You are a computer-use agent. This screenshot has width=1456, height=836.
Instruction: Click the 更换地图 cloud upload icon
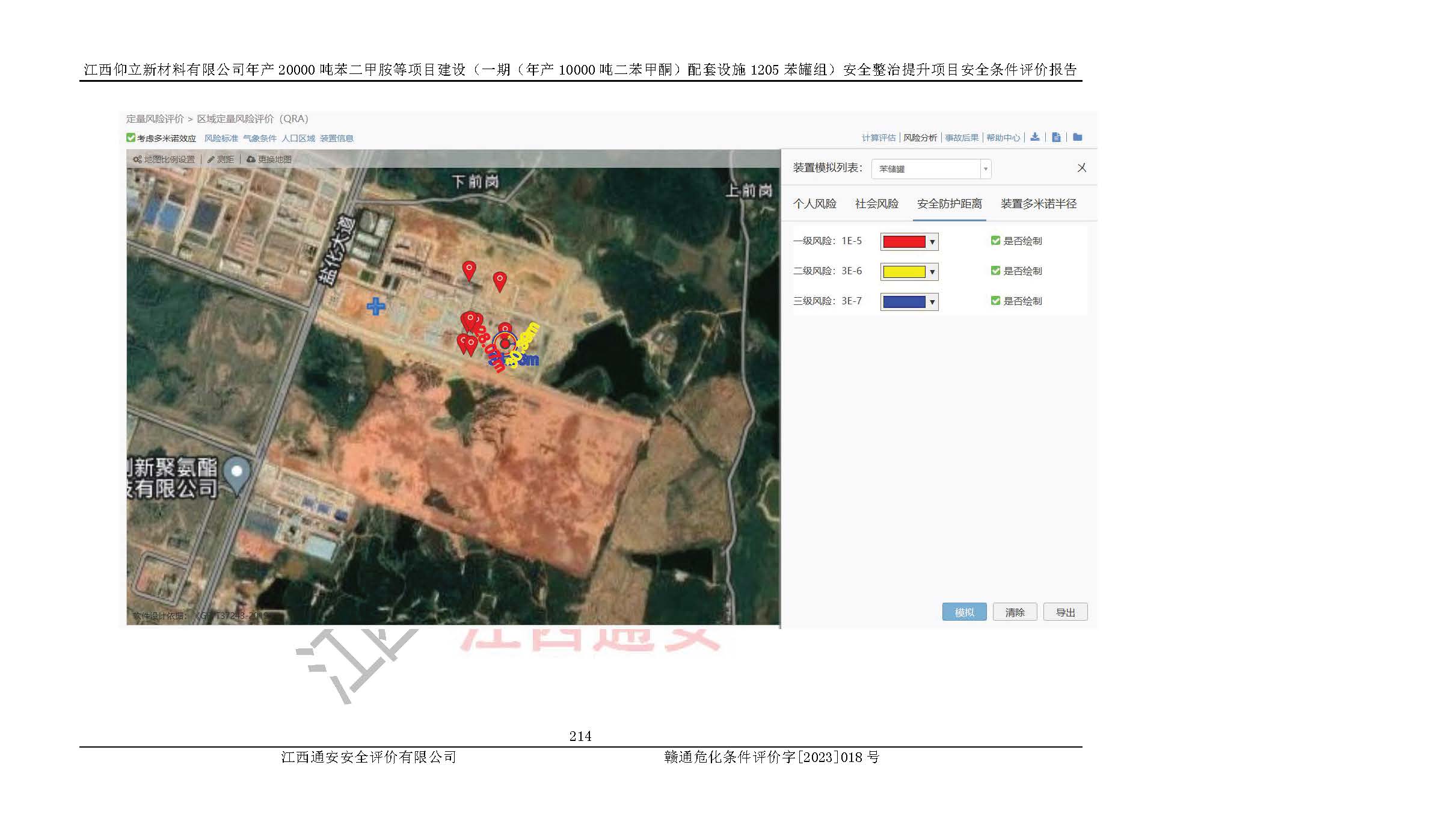click(251, 159)
